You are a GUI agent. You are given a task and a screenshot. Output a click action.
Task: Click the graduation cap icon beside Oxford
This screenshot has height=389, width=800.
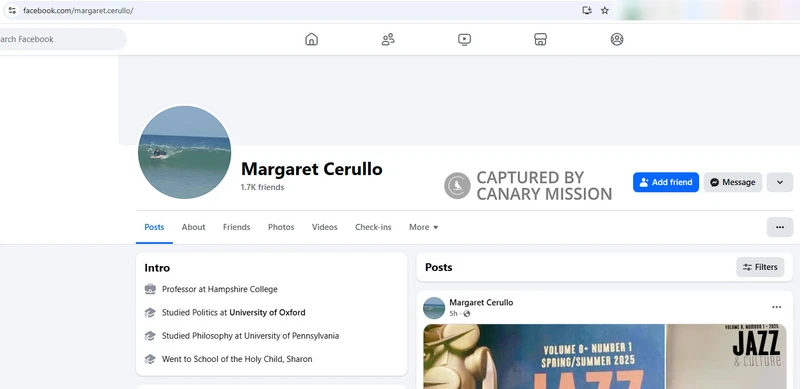coord(150,312)
